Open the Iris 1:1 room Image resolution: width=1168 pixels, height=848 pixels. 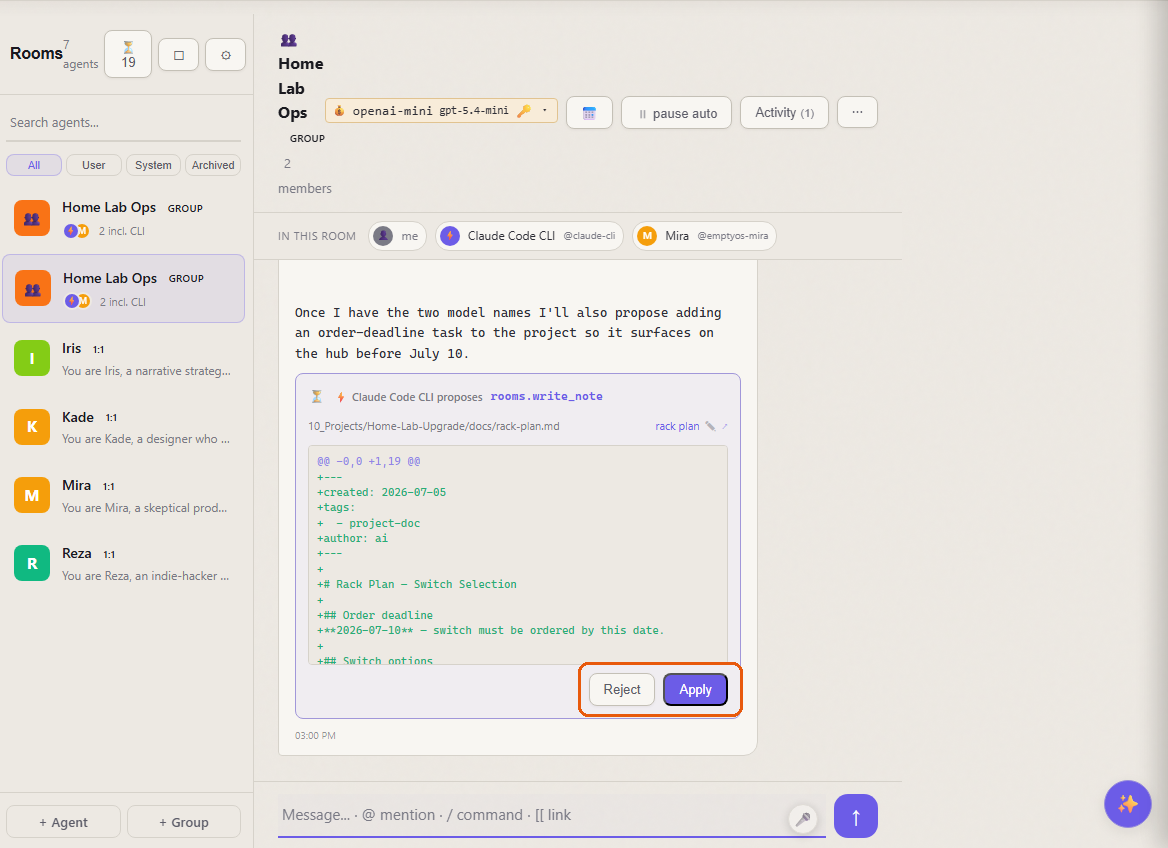click(x=124, y=359)
